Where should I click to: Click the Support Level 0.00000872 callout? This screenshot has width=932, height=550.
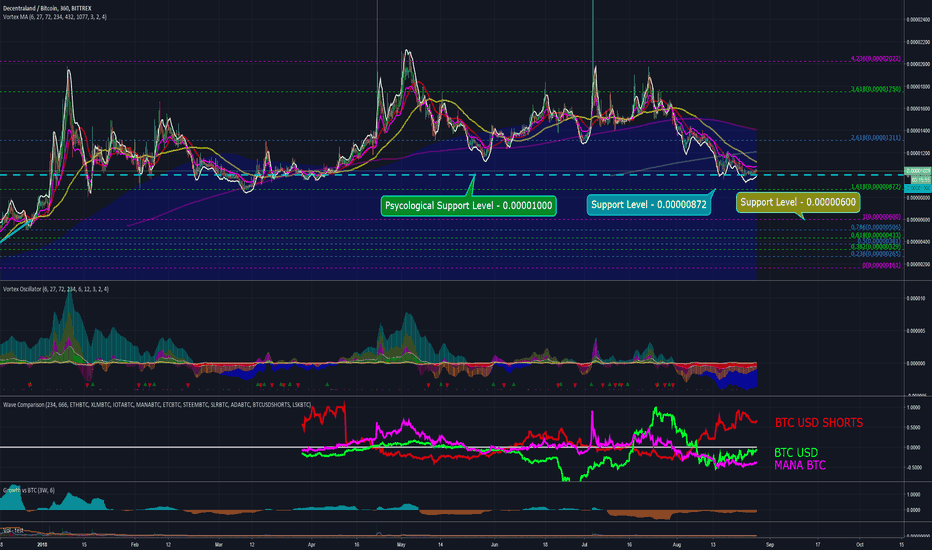(x=648, y=205)
